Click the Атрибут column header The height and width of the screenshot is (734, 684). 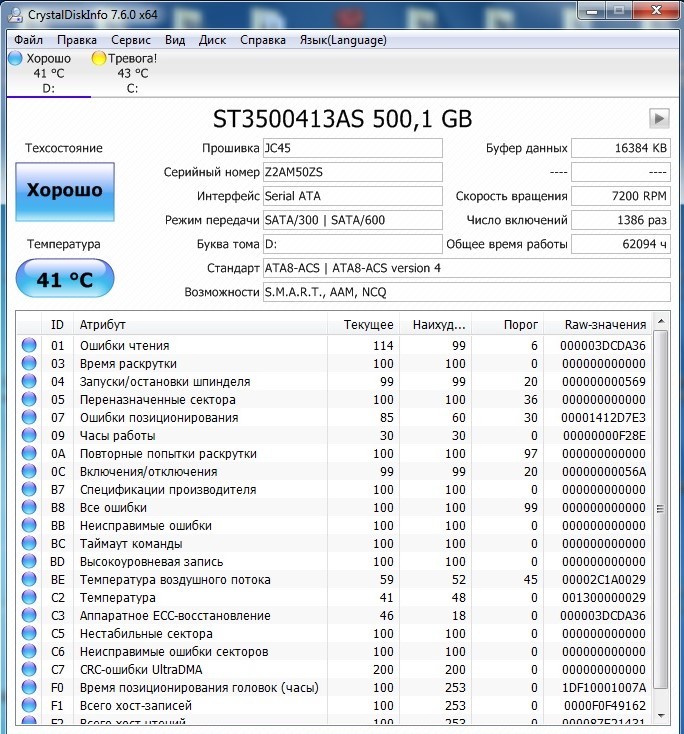click(x=200, y=324)
